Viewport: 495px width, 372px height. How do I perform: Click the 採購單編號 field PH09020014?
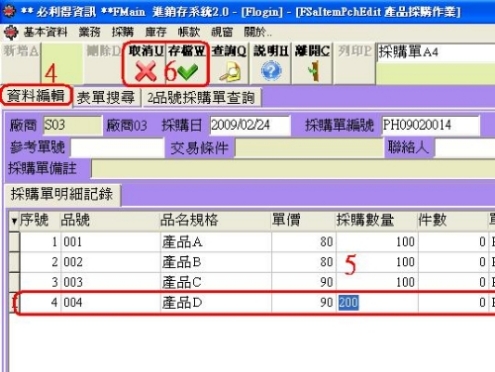[x=431, y=125]
